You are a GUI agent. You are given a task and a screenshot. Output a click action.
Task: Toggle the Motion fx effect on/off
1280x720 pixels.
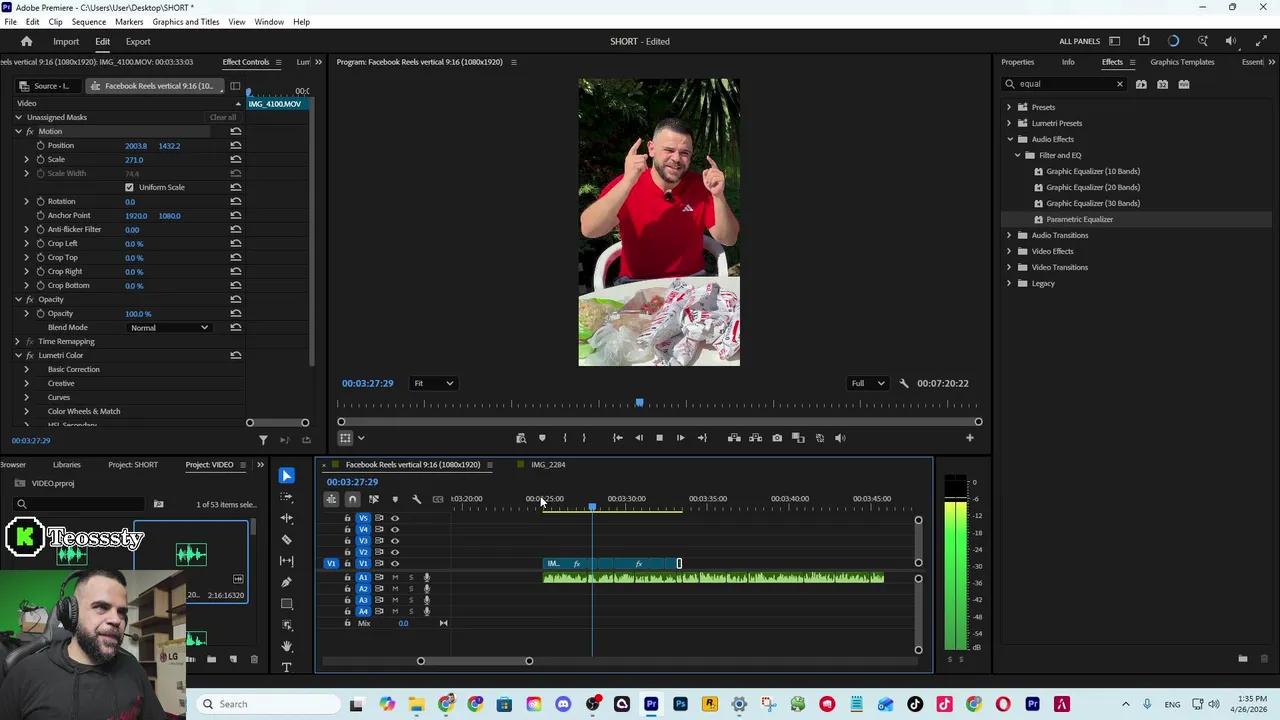pyautogui.click(x=30, y=131)
